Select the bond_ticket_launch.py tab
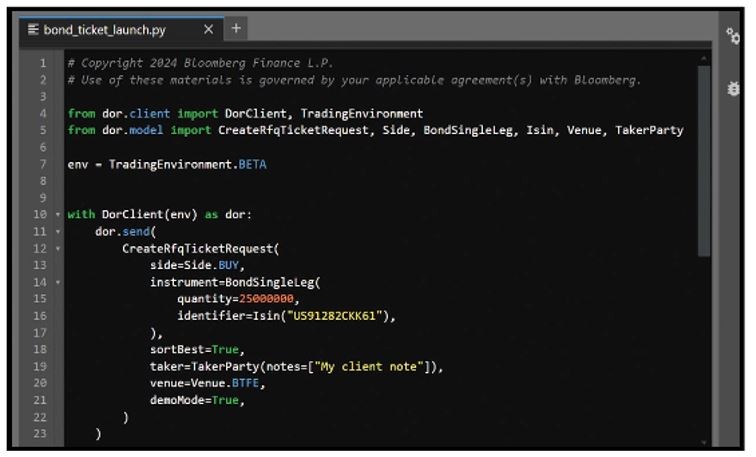756x457 pixels. (x=122, y=30)
